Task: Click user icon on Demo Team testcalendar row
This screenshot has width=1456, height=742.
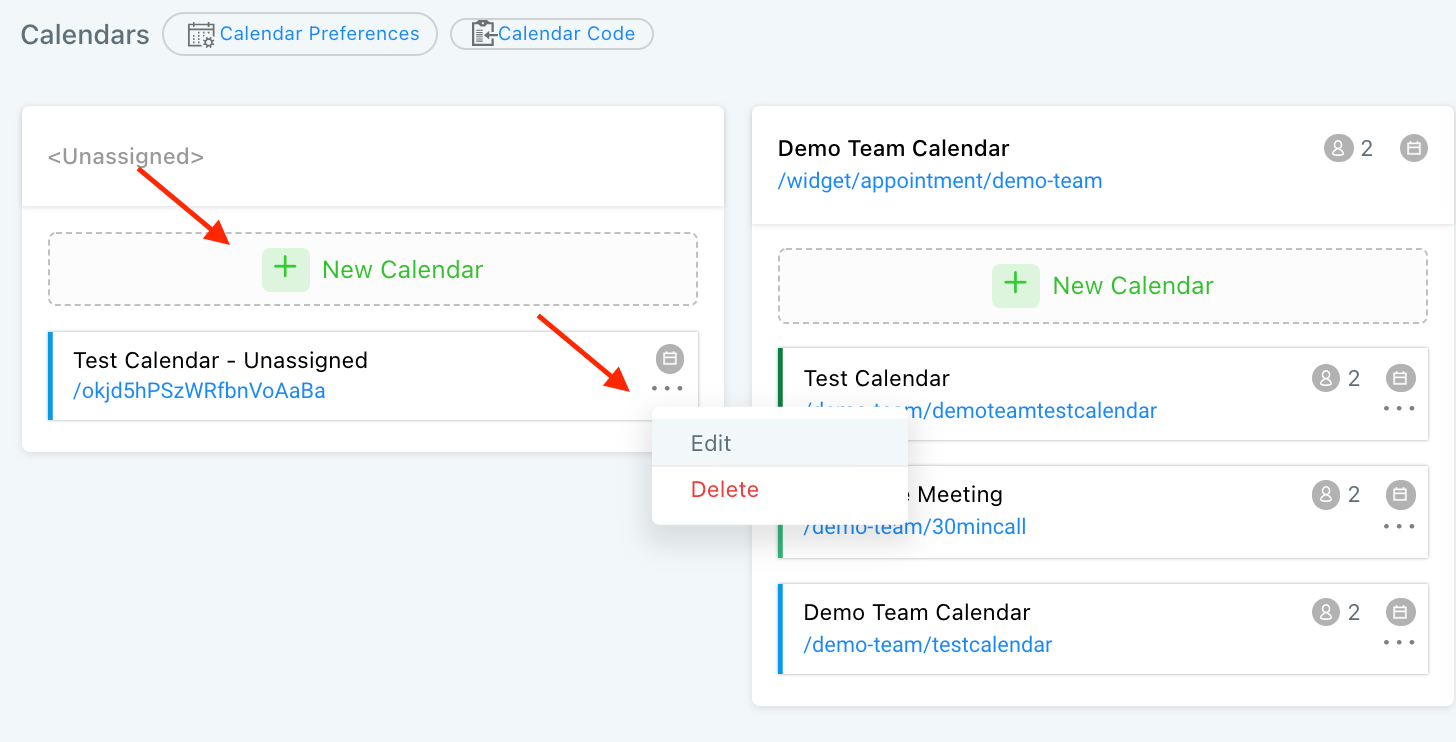Action: coord(1325,612)
